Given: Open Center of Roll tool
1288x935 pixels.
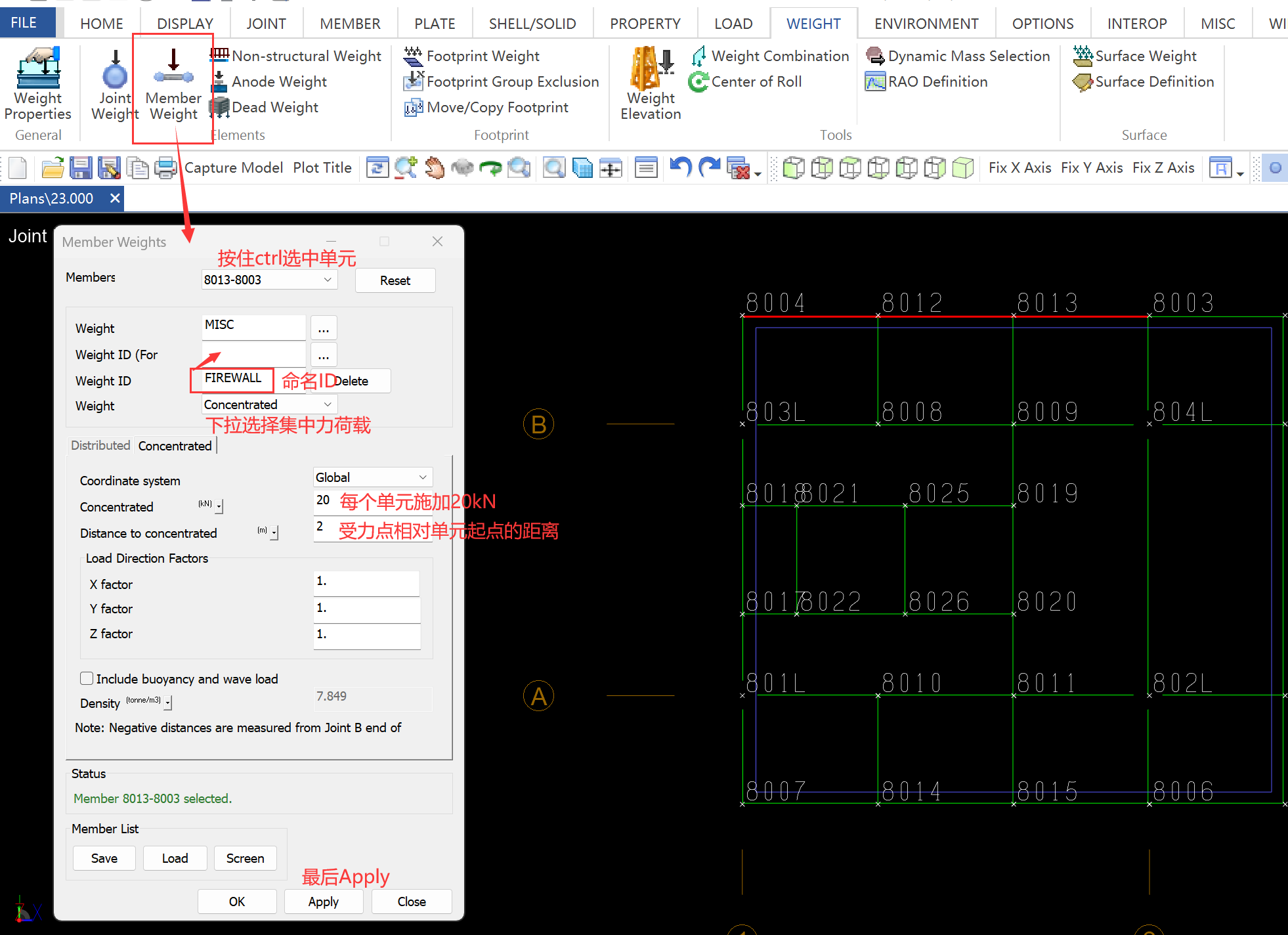Looking at the screenshot, I should [x=744, y=82].
